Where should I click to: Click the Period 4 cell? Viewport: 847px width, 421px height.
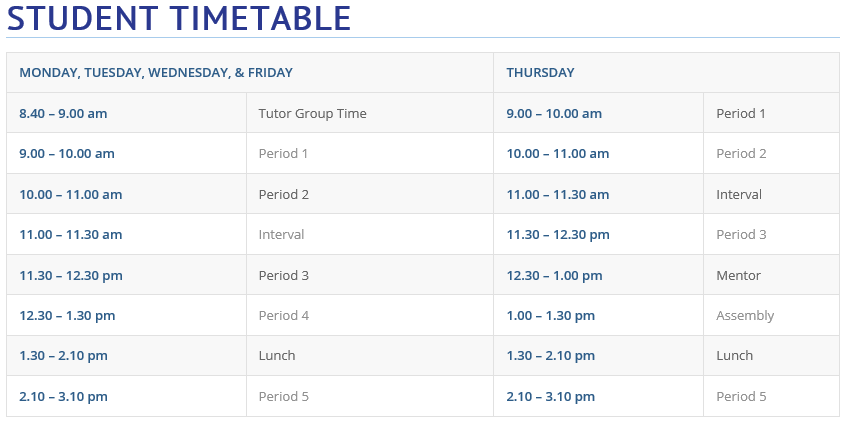[283, 316]
